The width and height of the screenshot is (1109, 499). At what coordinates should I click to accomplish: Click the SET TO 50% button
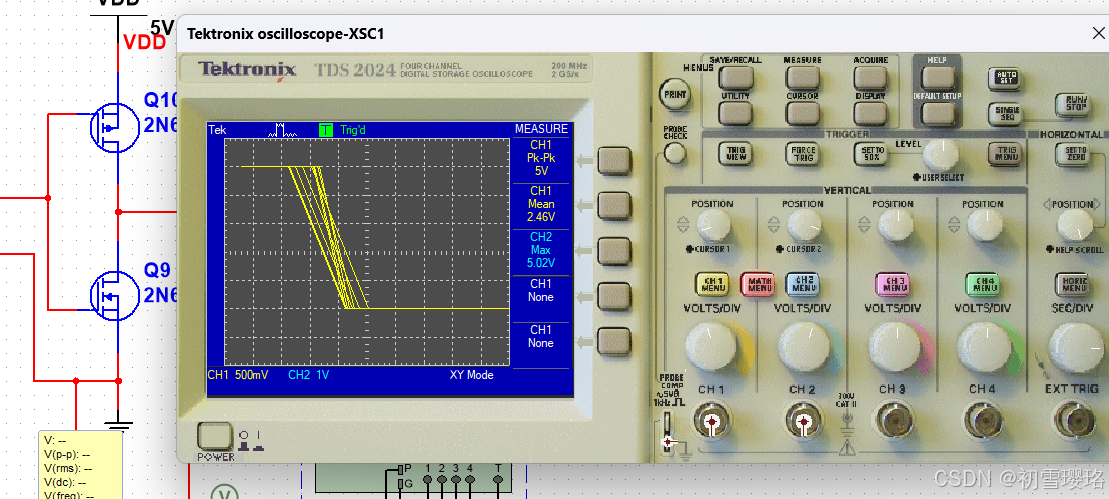point(870,153)
